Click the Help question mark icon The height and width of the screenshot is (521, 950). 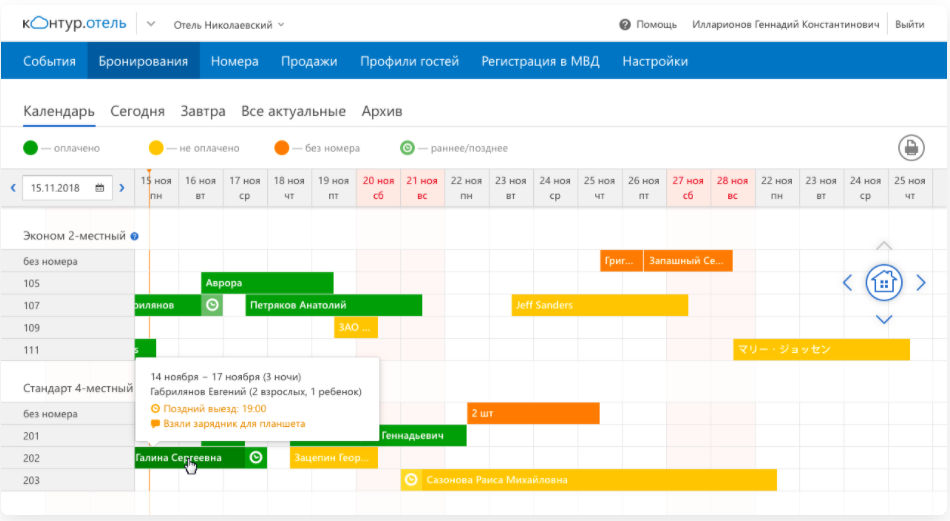(x=625, y=24)
